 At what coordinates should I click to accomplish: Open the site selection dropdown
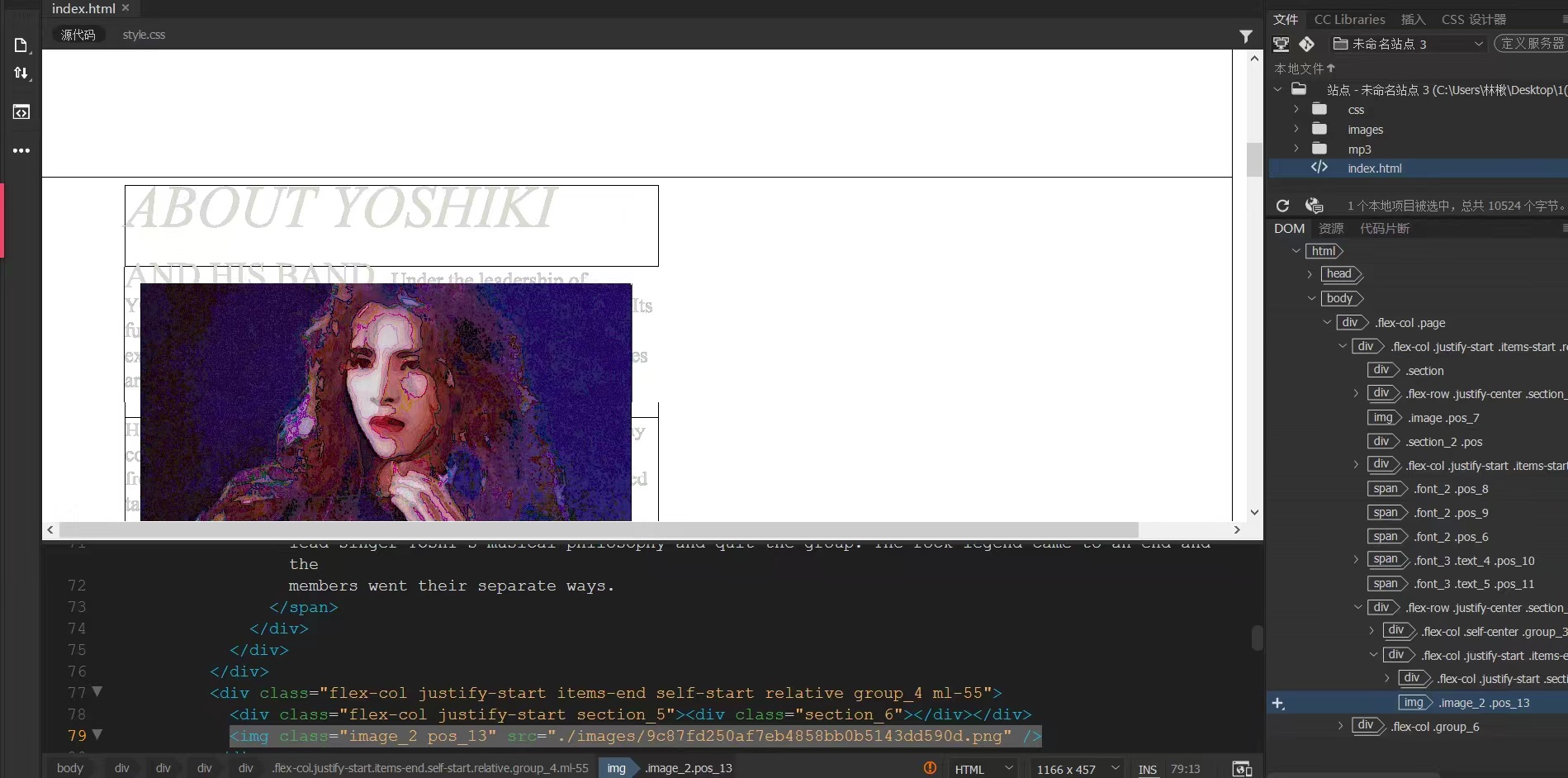[1409, 44]
